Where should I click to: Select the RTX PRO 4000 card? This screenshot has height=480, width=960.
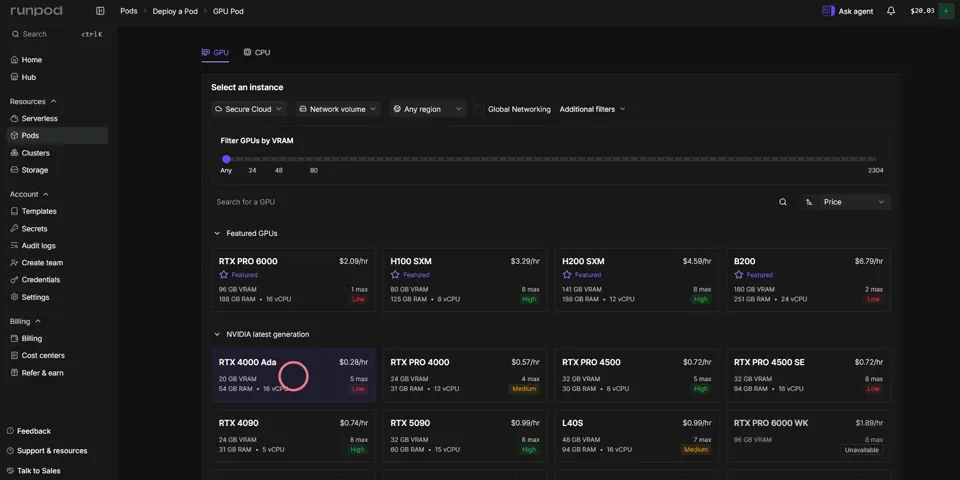click(465, 375)
